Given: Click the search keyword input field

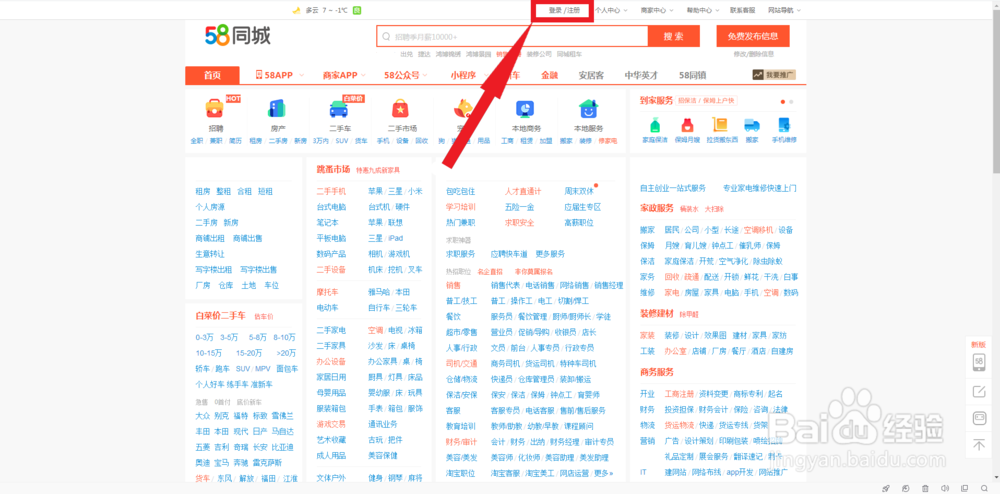Looking at the screenshot, I should point(512,36).
